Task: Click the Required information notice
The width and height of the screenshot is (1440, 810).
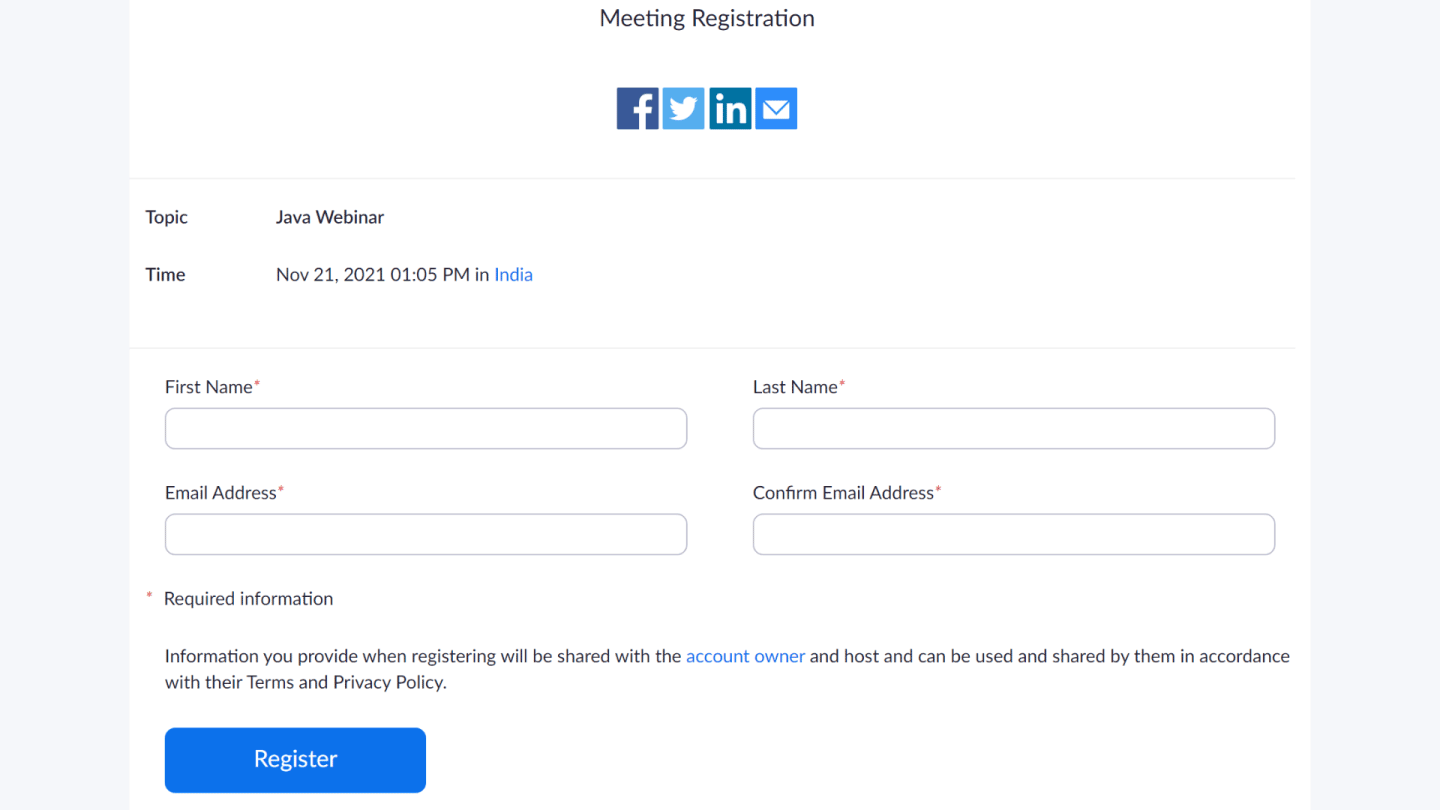Action: click(248, 598)
